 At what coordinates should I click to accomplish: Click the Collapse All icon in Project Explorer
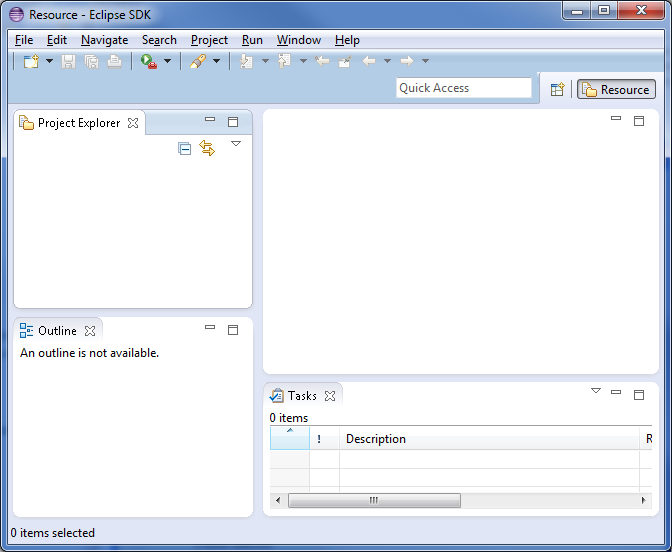point(185,148)
